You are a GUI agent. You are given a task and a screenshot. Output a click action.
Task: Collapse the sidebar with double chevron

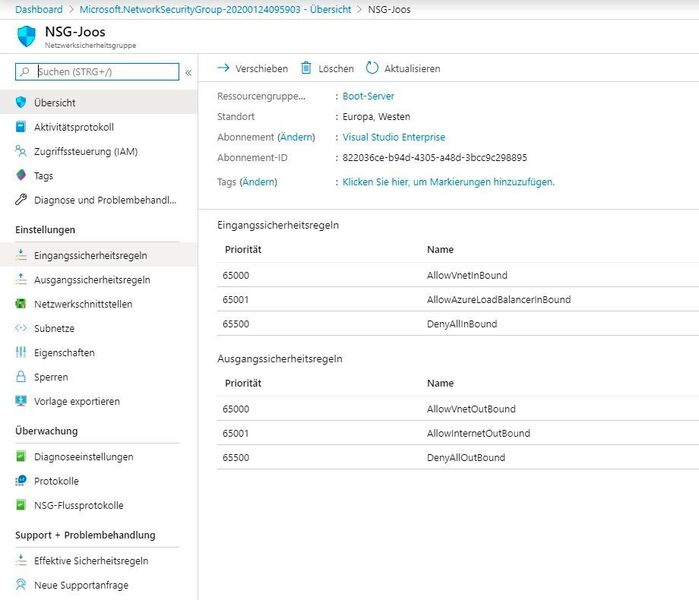pyautogui.click(x=188, y=72)
